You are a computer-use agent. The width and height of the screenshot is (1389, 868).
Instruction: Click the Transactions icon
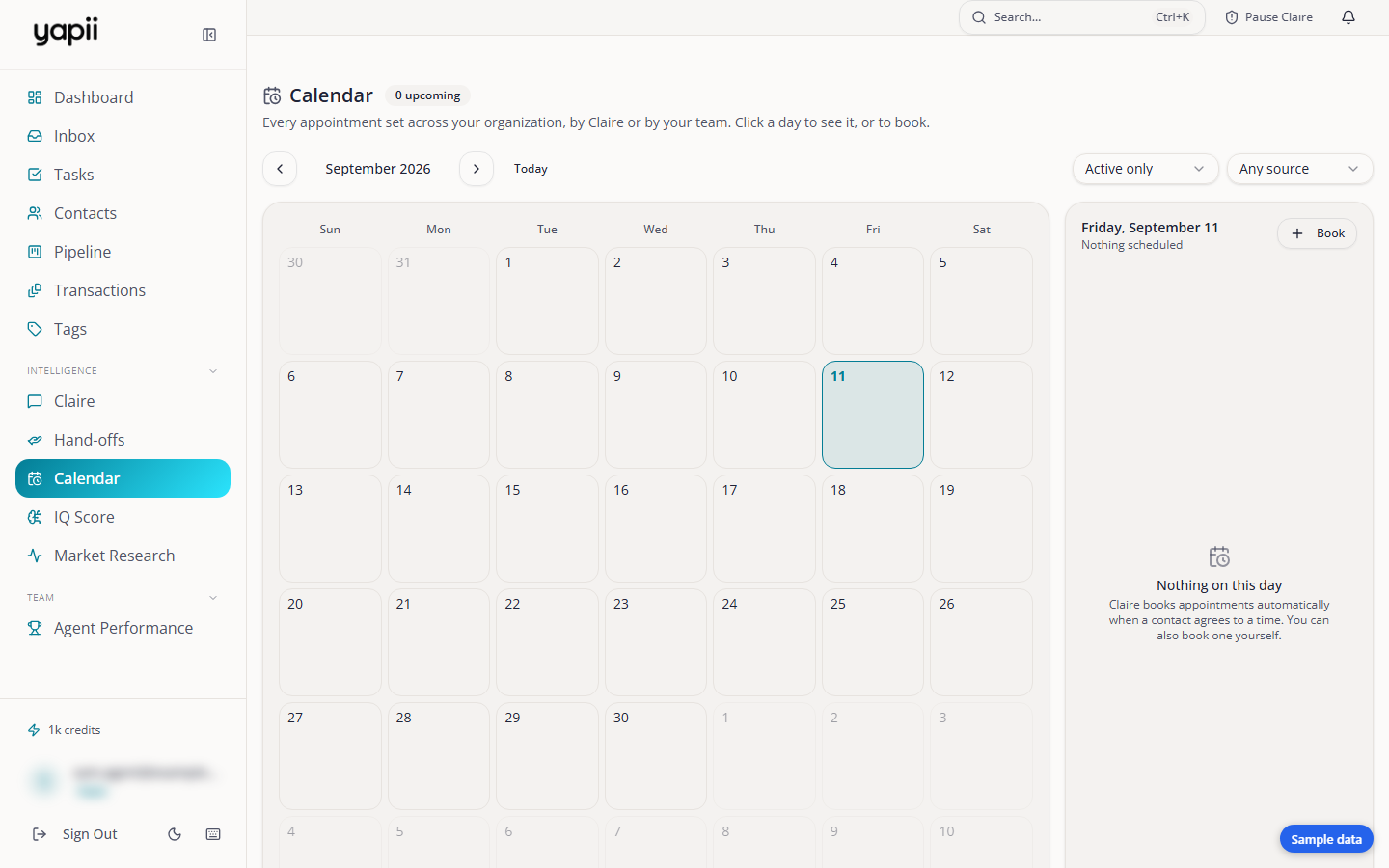tap(35, 290)
